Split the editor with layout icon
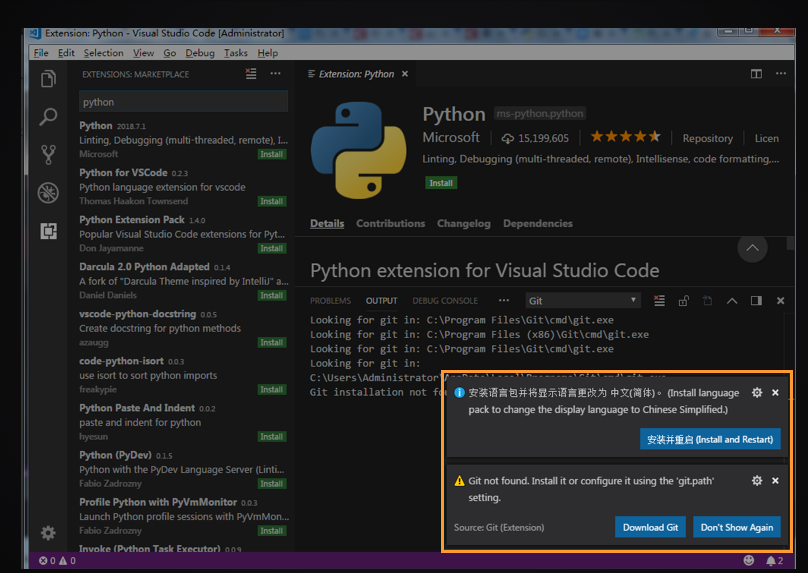The height and width of the screenshot is (573, 808). click(756, 74)
